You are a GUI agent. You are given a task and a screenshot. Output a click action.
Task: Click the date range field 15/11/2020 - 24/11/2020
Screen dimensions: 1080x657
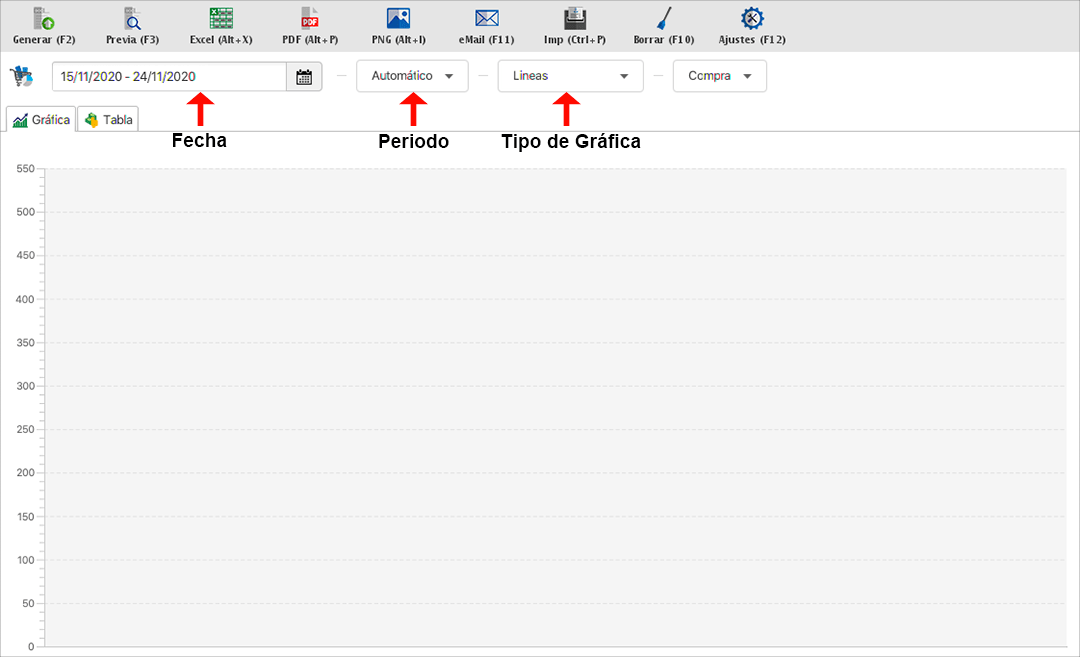tap(169, 77)
